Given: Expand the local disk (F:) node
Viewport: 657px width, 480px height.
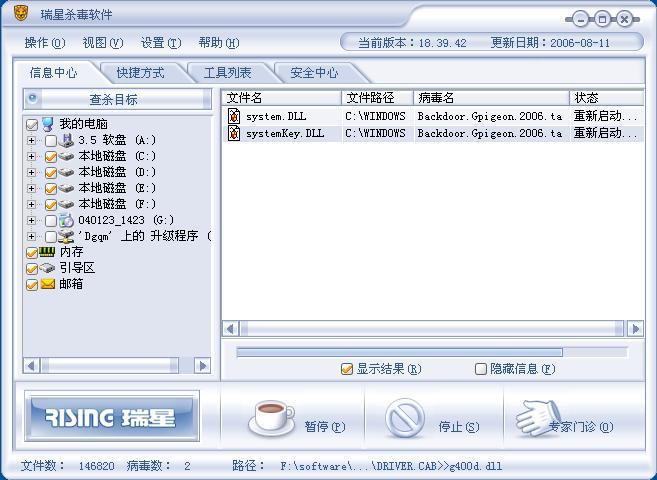Looking at the screenshot, I should pos(31,204).
